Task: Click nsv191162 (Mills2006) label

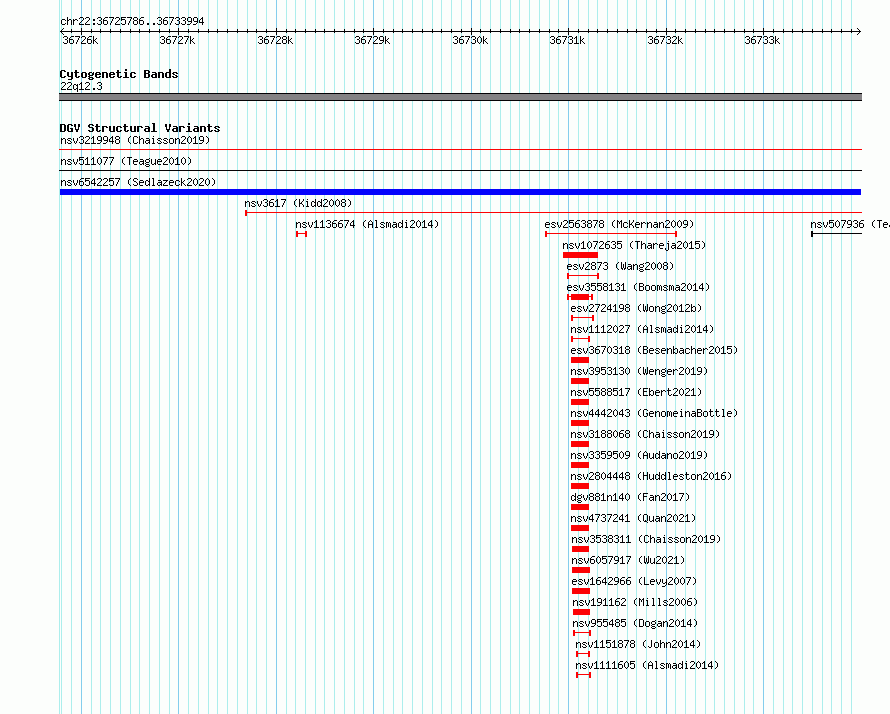Action: pos(635,602)
